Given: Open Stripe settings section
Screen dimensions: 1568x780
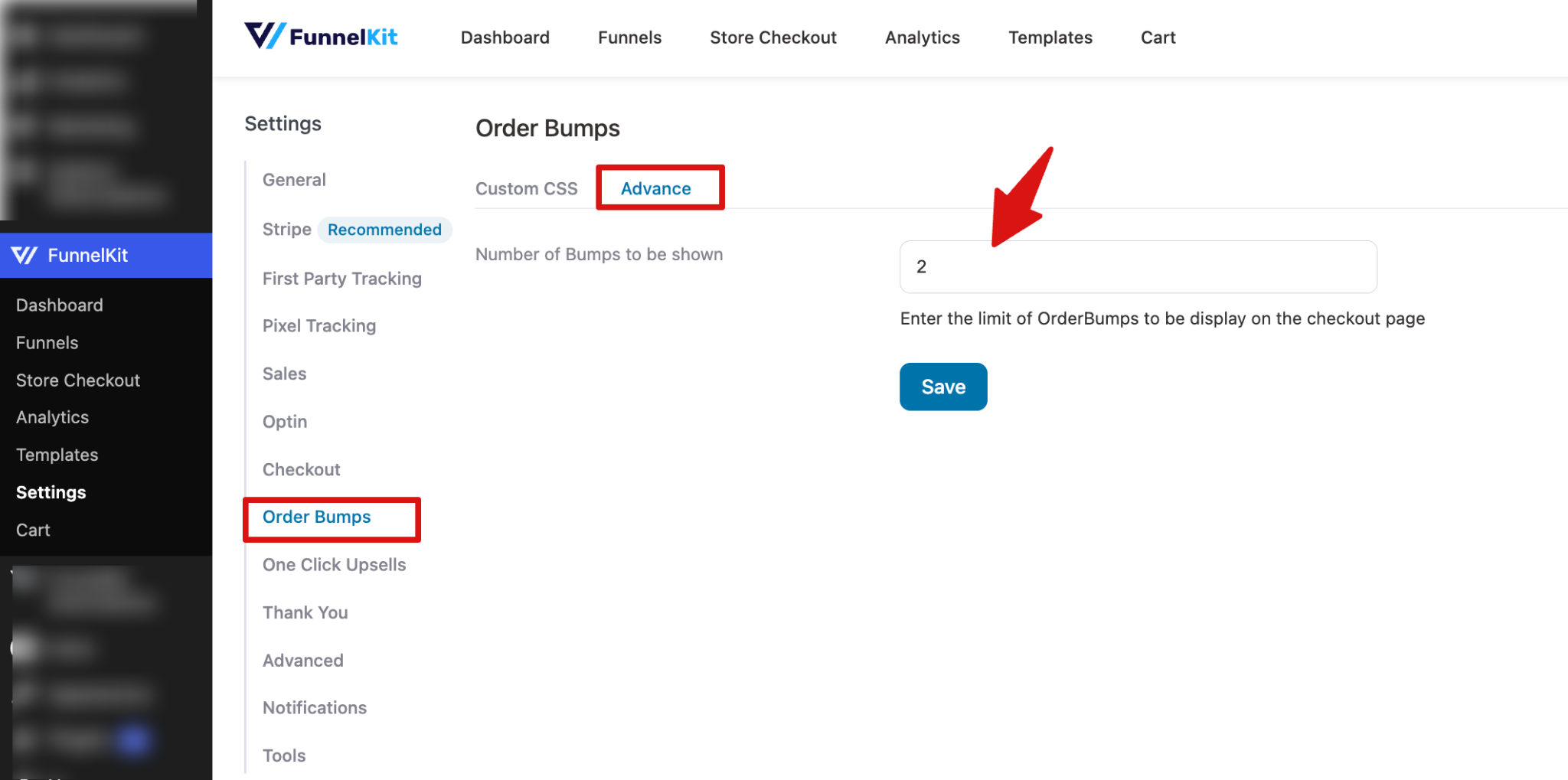Looking at the screenshot, I should tap(287, 229).
